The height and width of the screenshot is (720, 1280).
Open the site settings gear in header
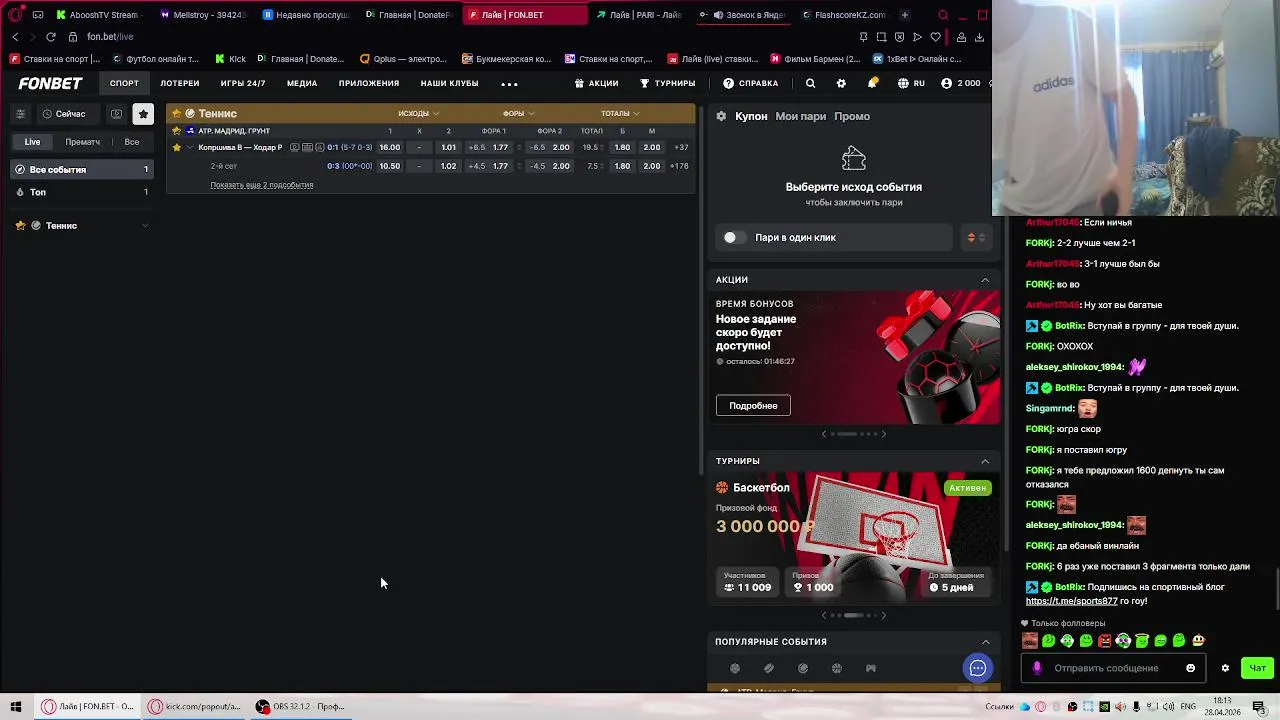tap(841, 84)
